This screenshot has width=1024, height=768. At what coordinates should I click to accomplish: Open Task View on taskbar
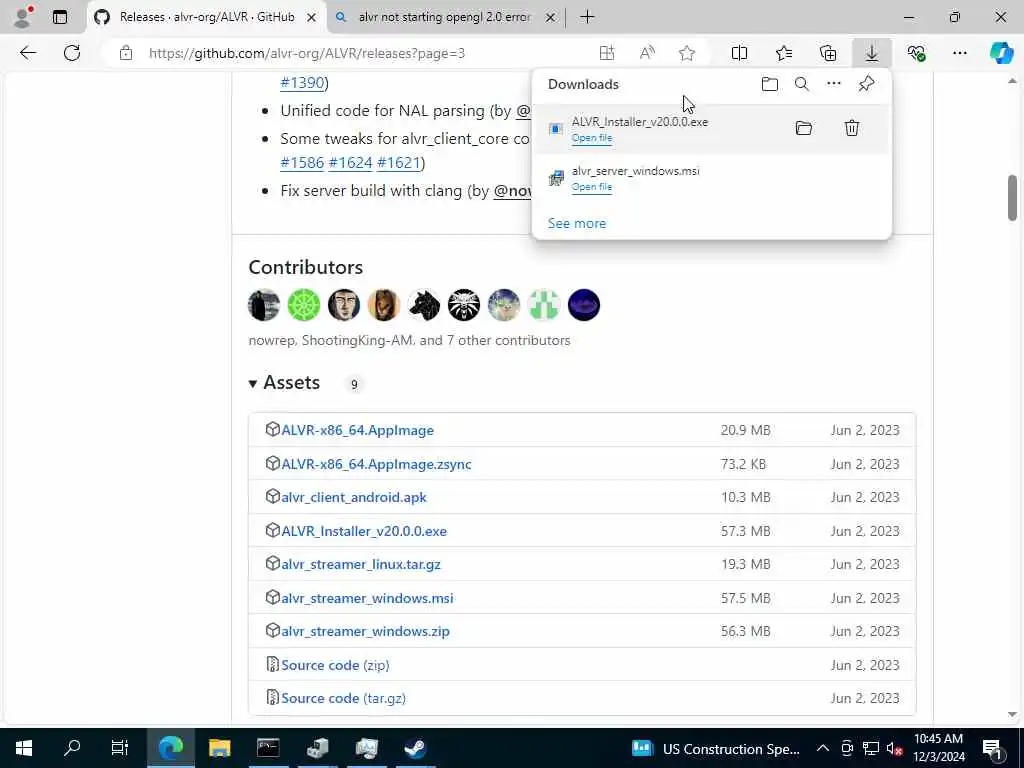tap(120, 748)
